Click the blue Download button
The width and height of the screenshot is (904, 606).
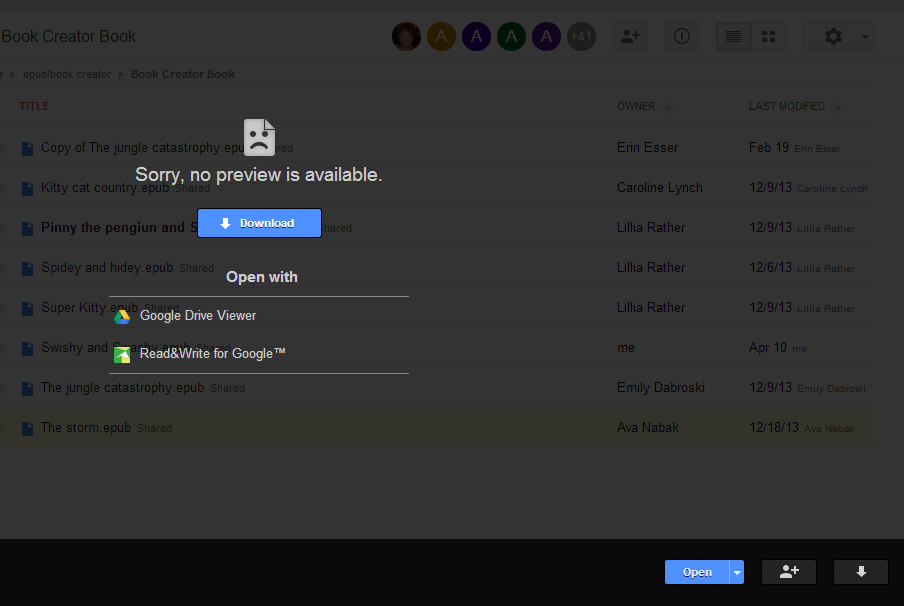coord(259,223)
